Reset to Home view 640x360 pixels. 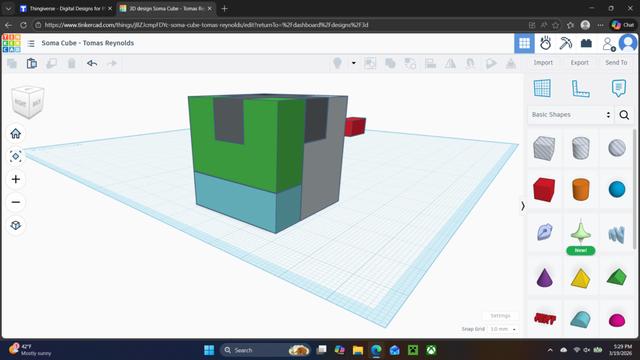[x=16, y=133]
